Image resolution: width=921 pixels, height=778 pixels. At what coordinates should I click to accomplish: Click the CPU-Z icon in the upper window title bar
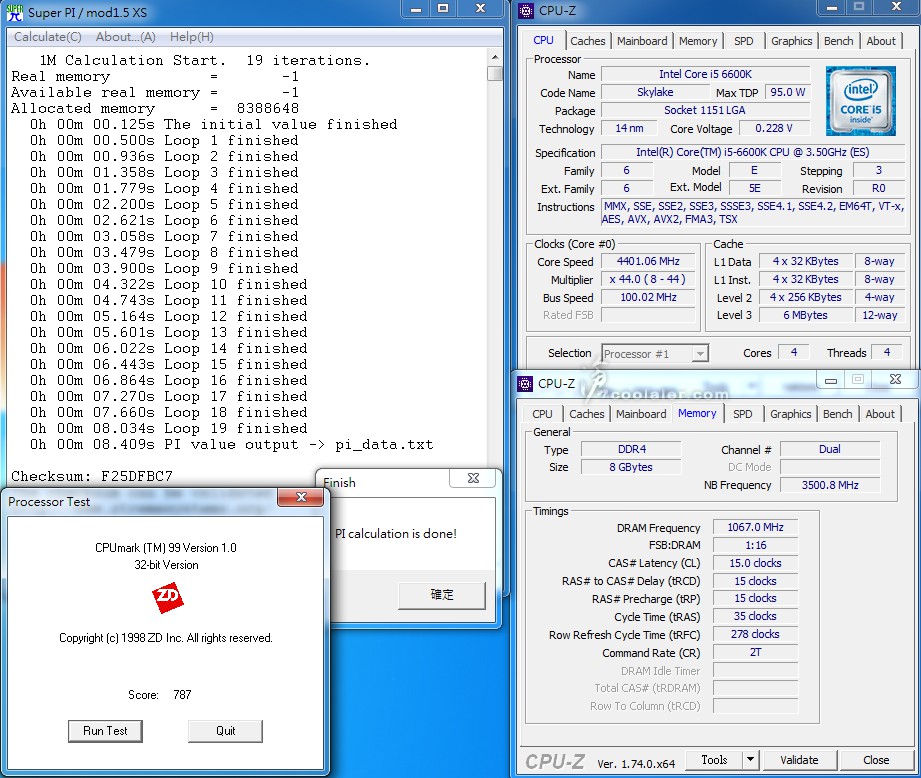[526, 11]
